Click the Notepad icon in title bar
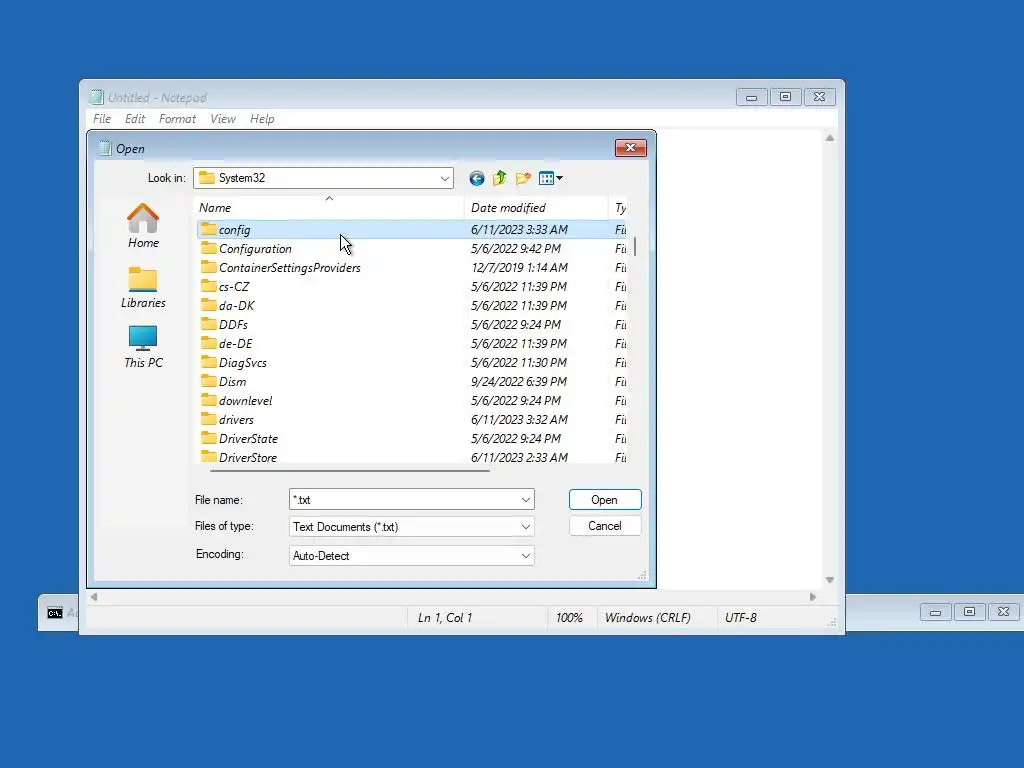This screenshot has height=768, width=1024. pyautogui.click(x=97, y=97)
